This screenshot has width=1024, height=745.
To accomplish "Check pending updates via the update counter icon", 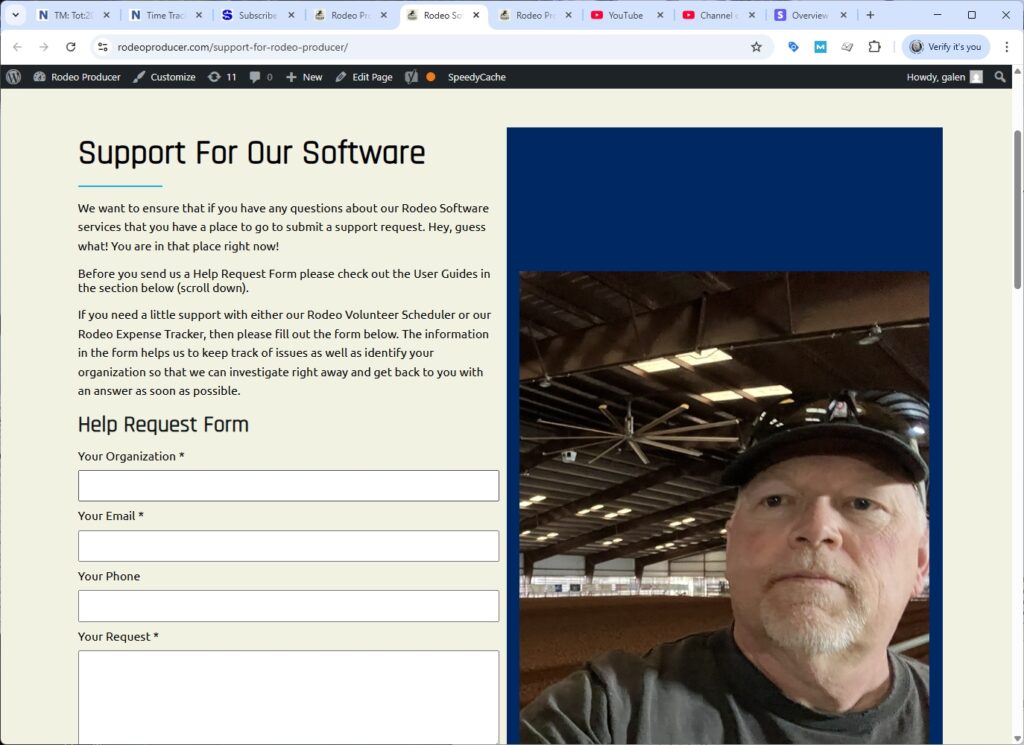I will [x=216, y=76].
